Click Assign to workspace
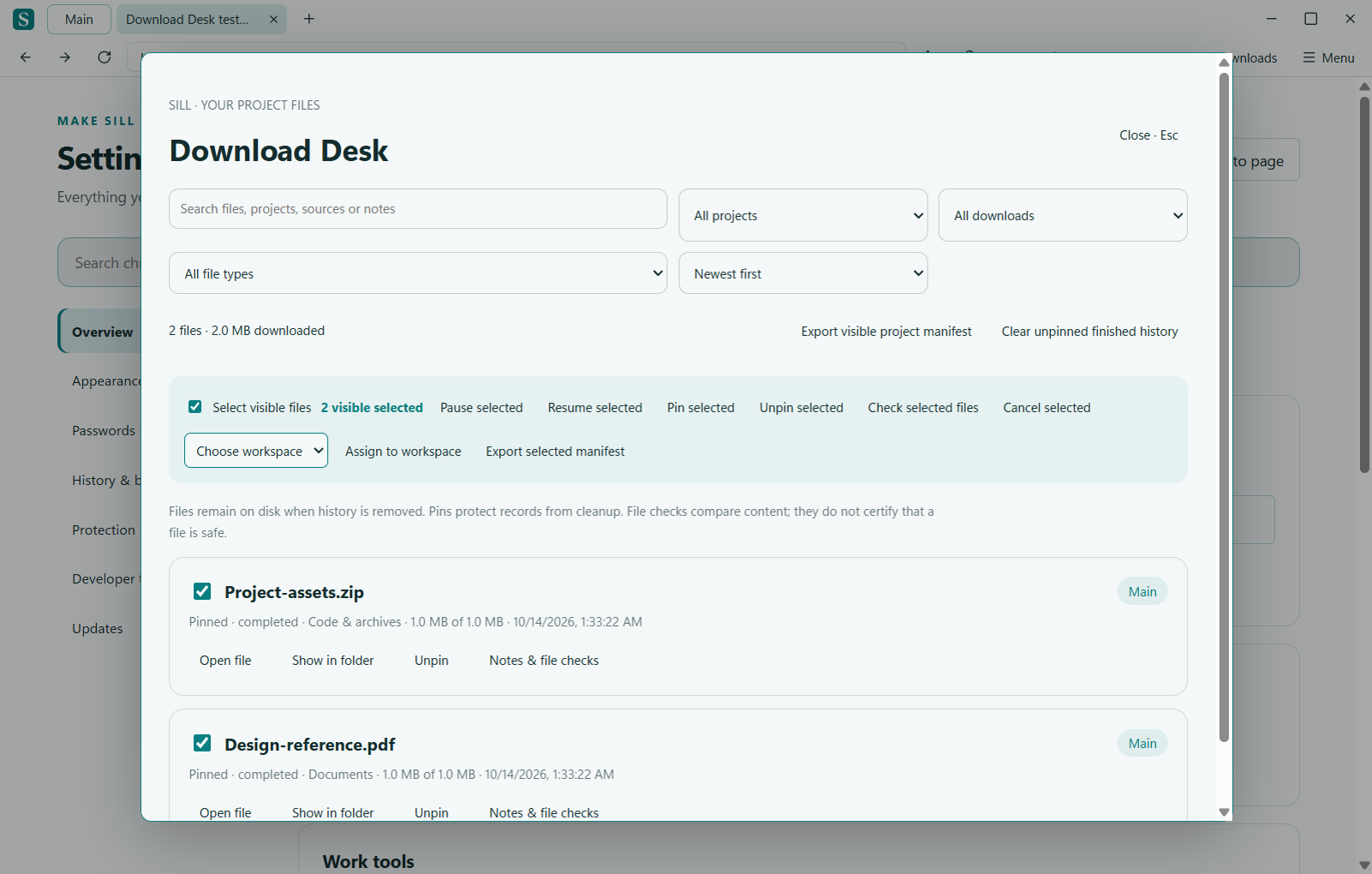The image size is (1372, 874). (x=403, y=452)
